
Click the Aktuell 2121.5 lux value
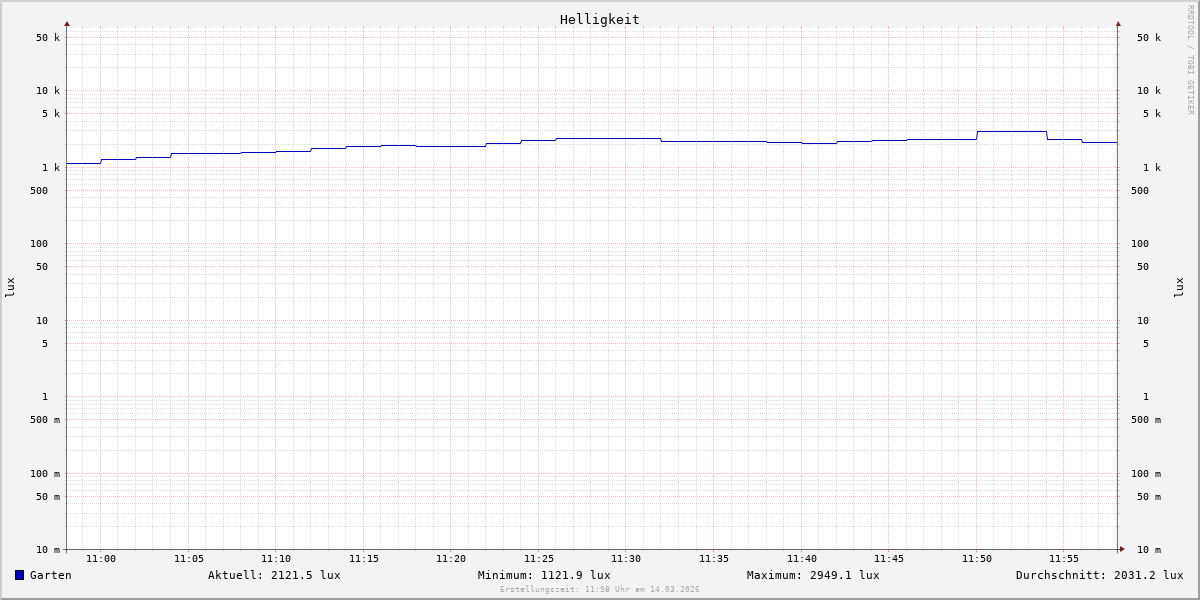click(x=274, y=575)
